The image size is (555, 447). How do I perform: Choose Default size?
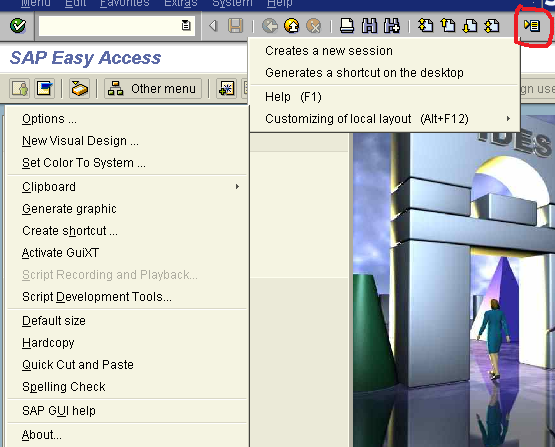point(127,321)
